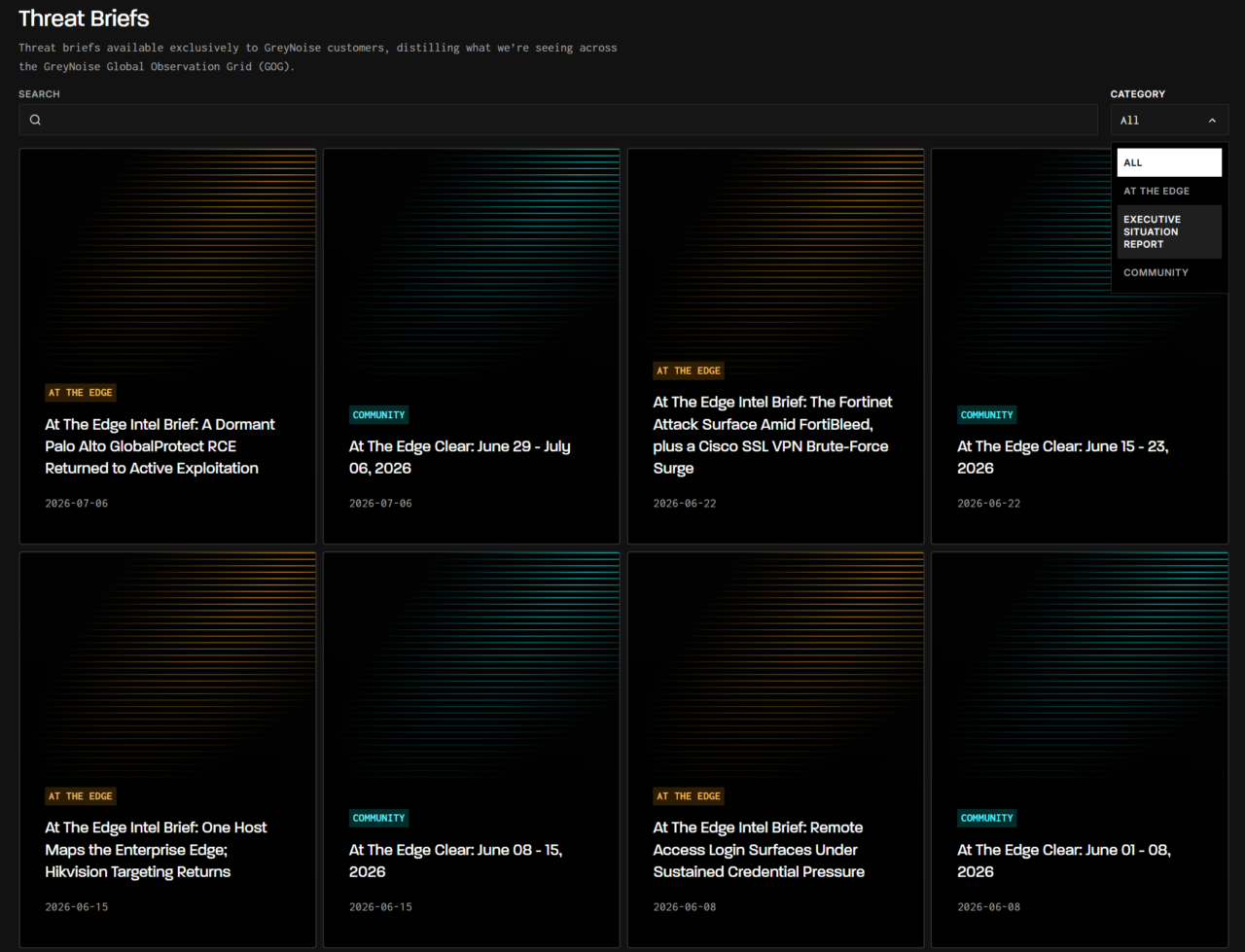Click COMMUNITY tag on June 15 - 23 card

[987, 415]
